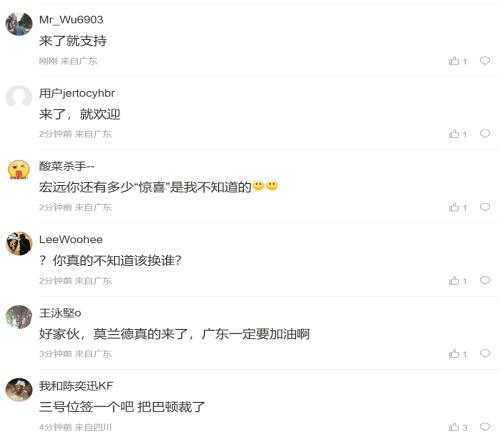
Task: Open the username link 用户jertocyhbr
Action: (x=77, y=93)
